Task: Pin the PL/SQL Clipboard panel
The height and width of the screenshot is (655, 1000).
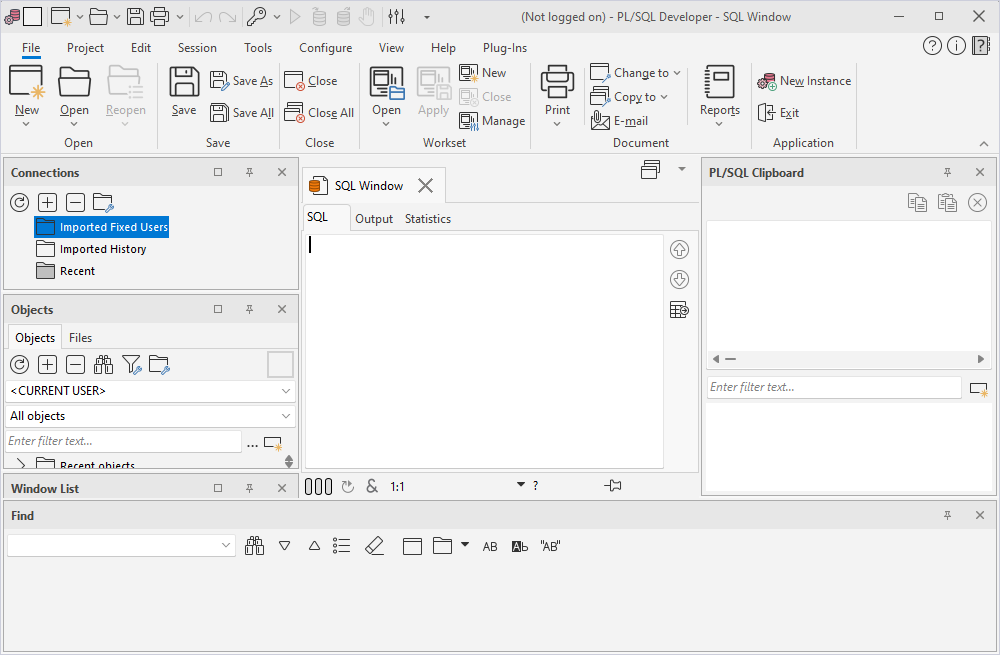Action: (948, 172)
